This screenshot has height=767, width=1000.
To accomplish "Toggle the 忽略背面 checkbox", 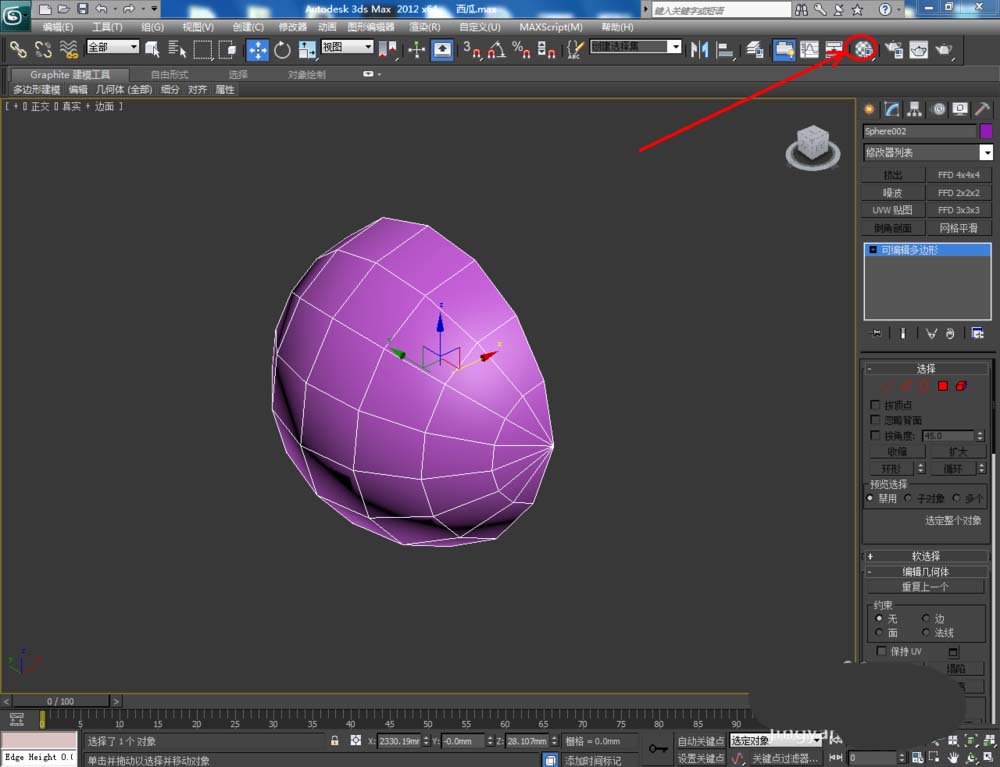I will click(876, 420).
